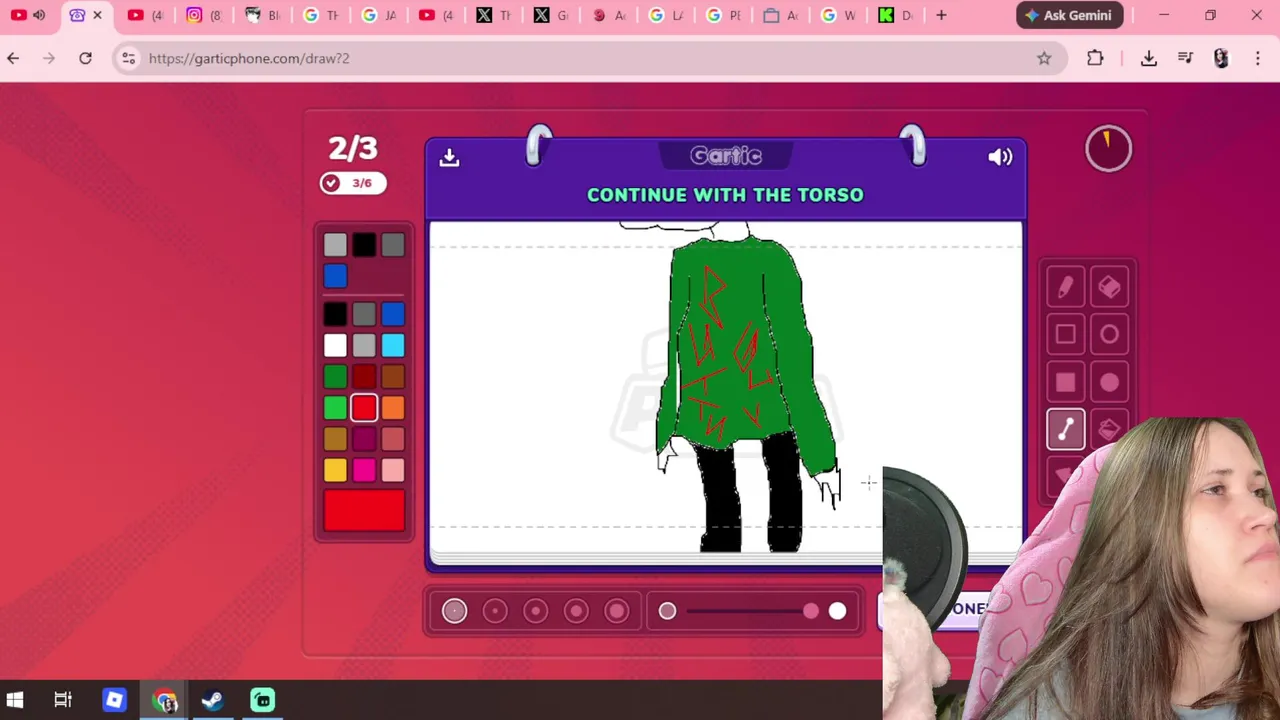Choose the second brush size
This screenshot has height=720, width=1280.
495,611
